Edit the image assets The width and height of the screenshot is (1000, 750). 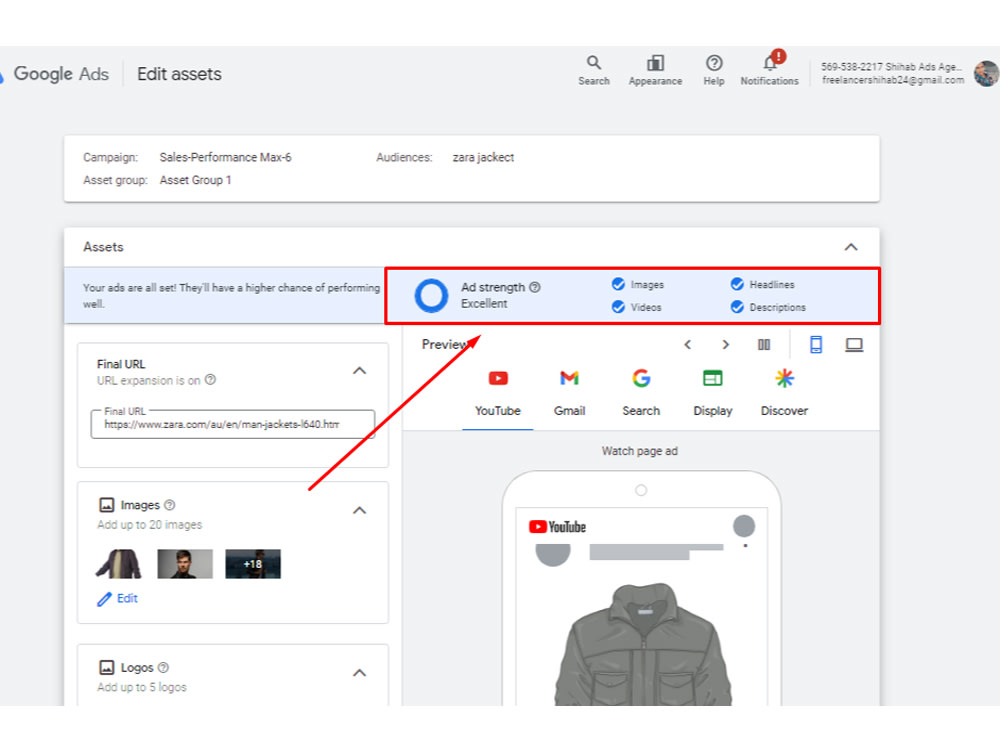(x=117, y=598)
